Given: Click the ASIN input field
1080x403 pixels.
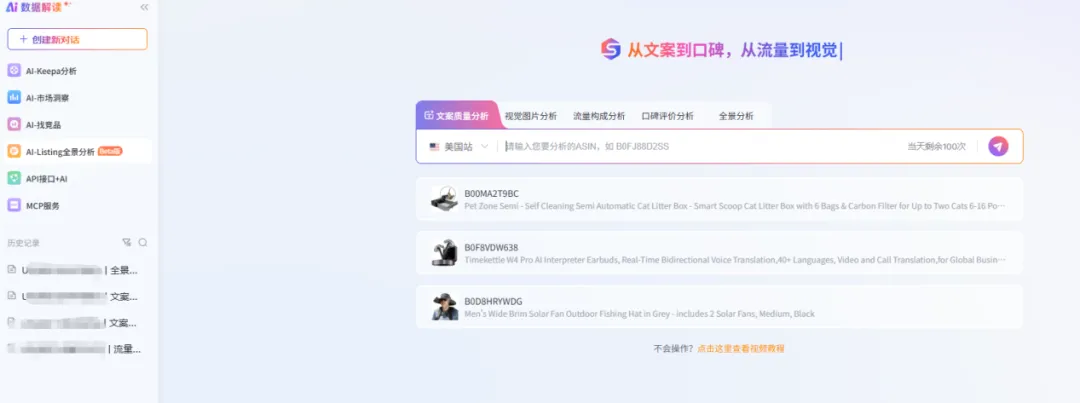Looking at the screenshot, I should coord(703,146).
